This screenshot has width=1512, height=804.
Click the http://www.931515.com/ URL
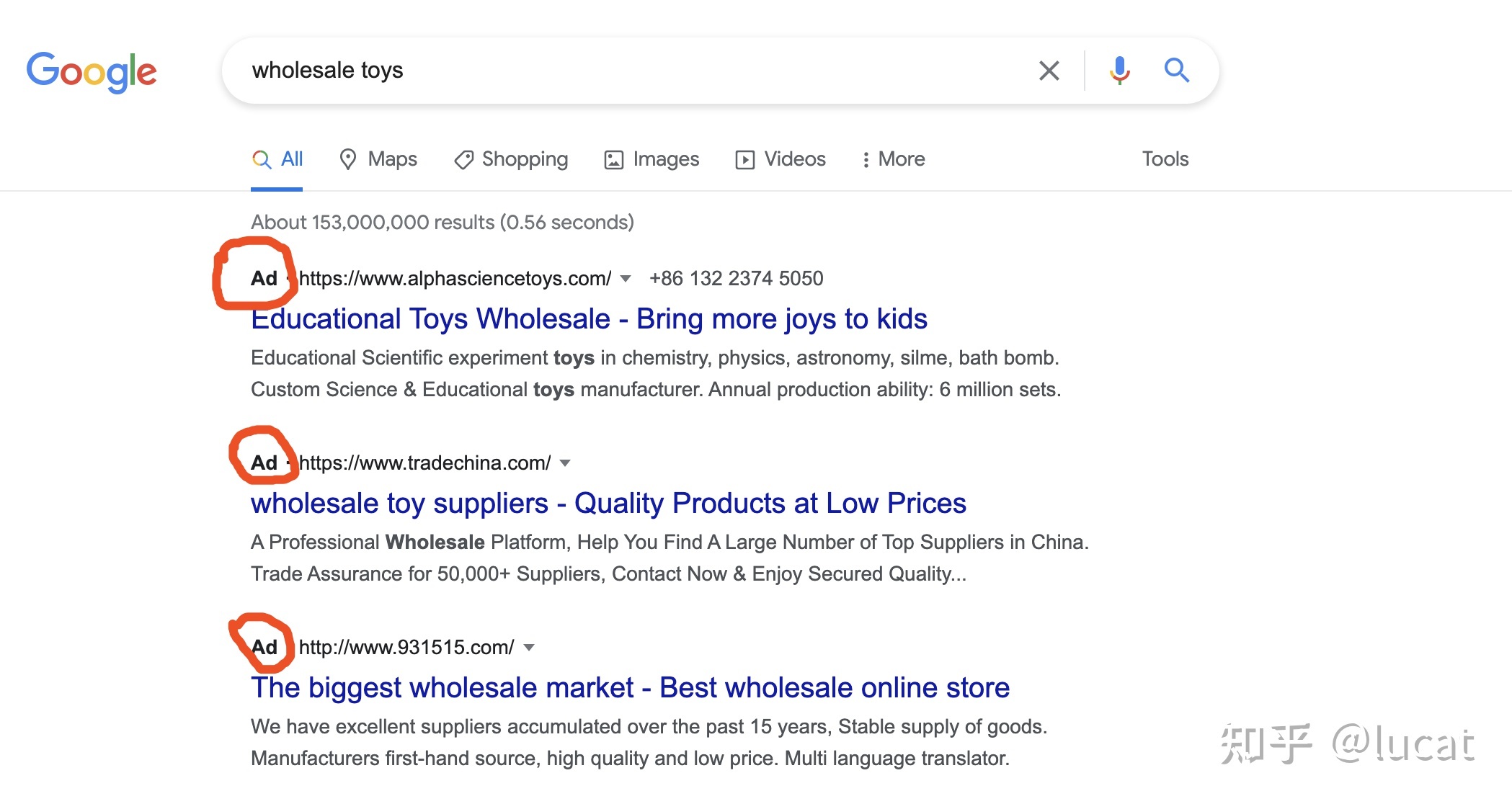406,648
